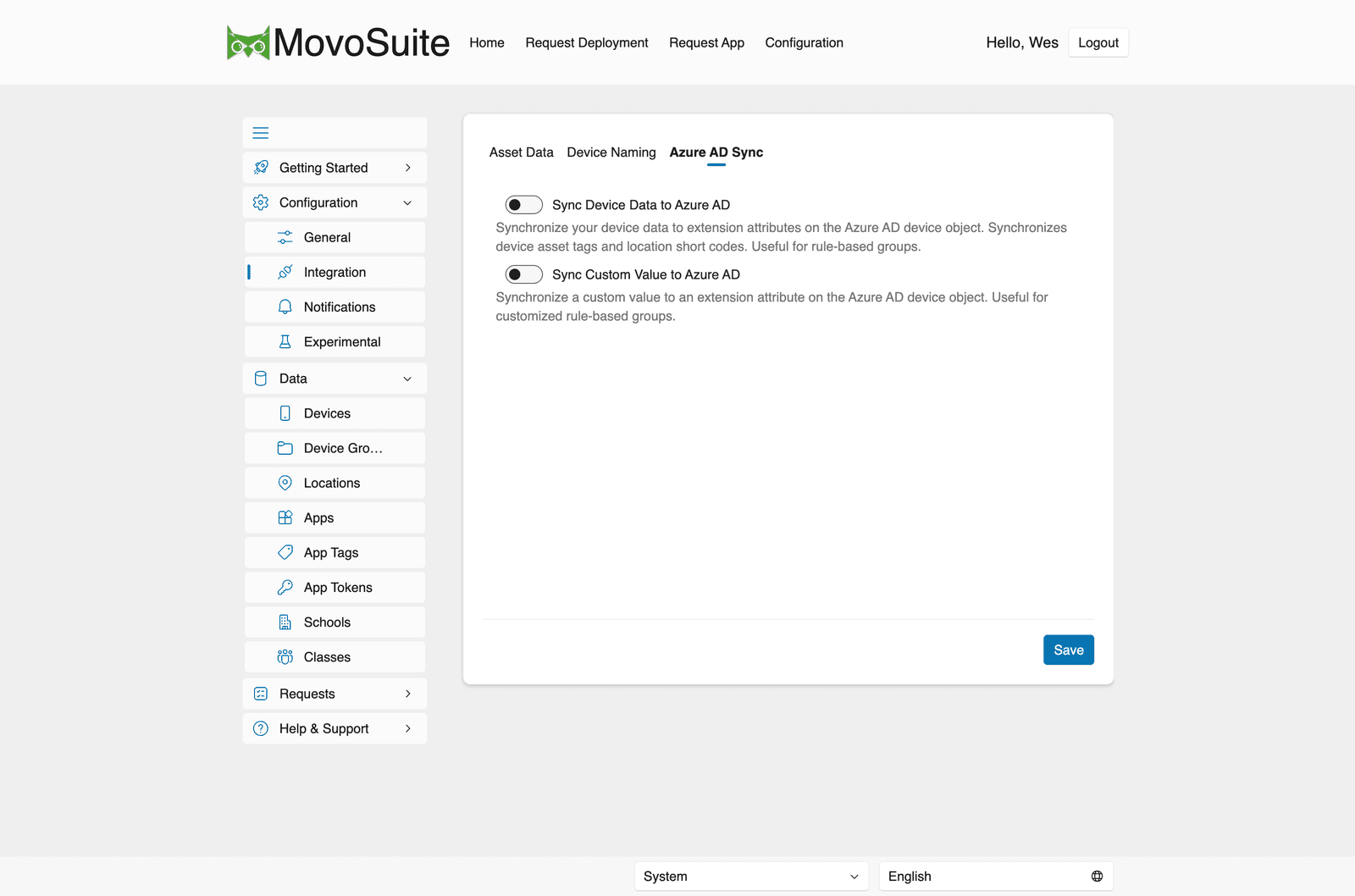
Task: Open Devices under Data
Action: [335, 413]
